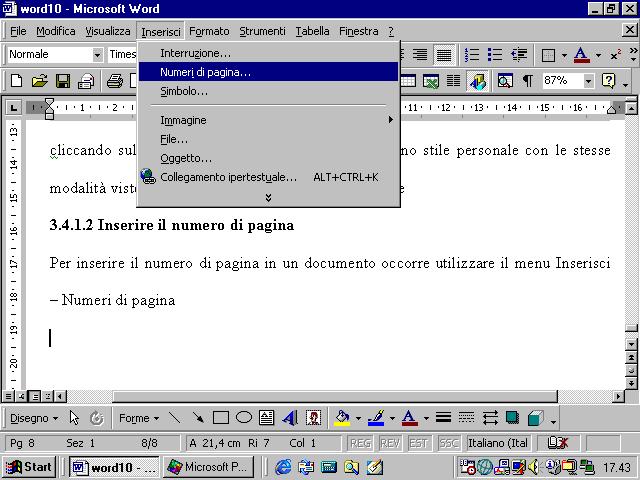Insert a table from standard toolbar
This screenshot has width=640, height=480.
click(x=408, y=81)
